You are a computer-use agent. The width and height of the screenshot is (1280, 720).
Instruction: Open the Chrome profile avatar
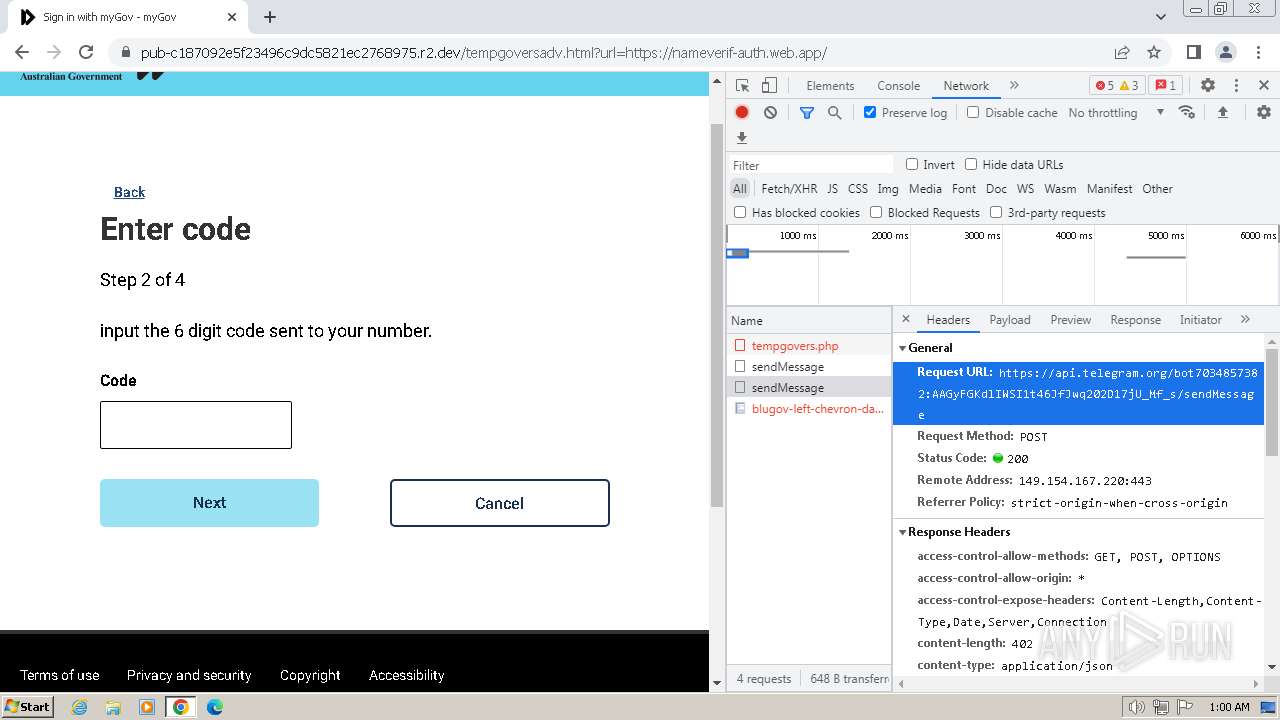click(1225, 52)
